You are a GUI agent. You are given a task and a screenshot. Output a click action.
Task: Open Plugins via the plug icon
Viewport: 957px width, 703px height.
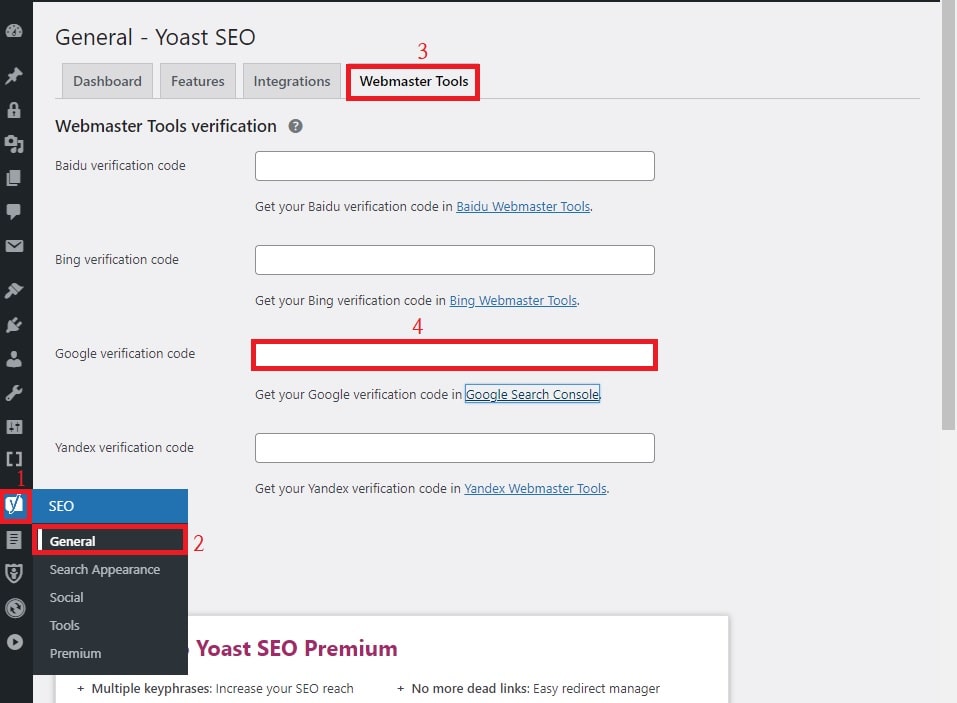pyautogui.click(x=14, y=325)
